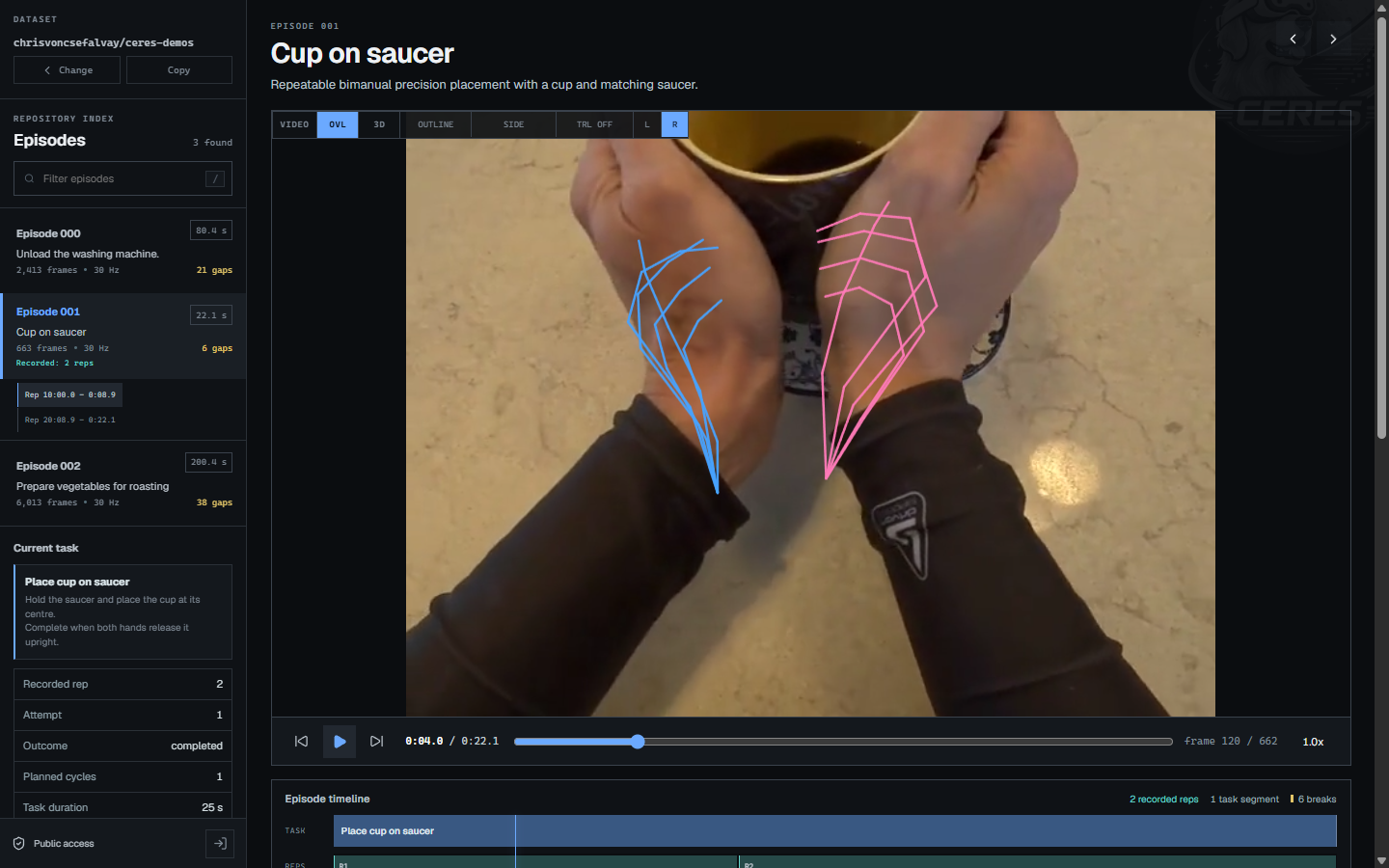Toggle the SIDE view option
Image resolution: width=1389 pixels, height=868 pixels.
point(513,124)
